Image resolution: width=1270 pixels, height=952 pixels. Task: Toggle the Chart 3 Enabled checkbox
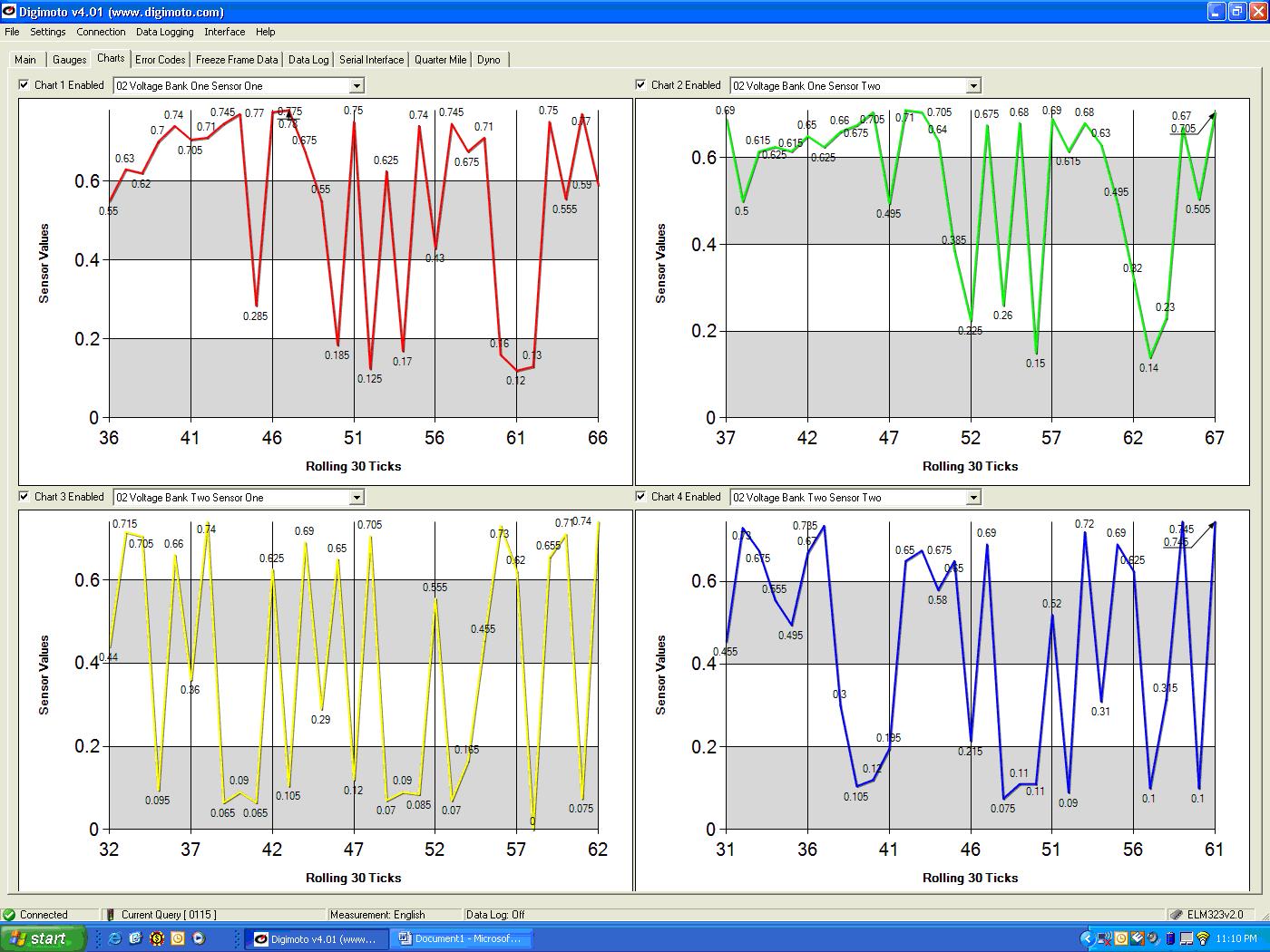pyautogui.click(x=24, y=497)
